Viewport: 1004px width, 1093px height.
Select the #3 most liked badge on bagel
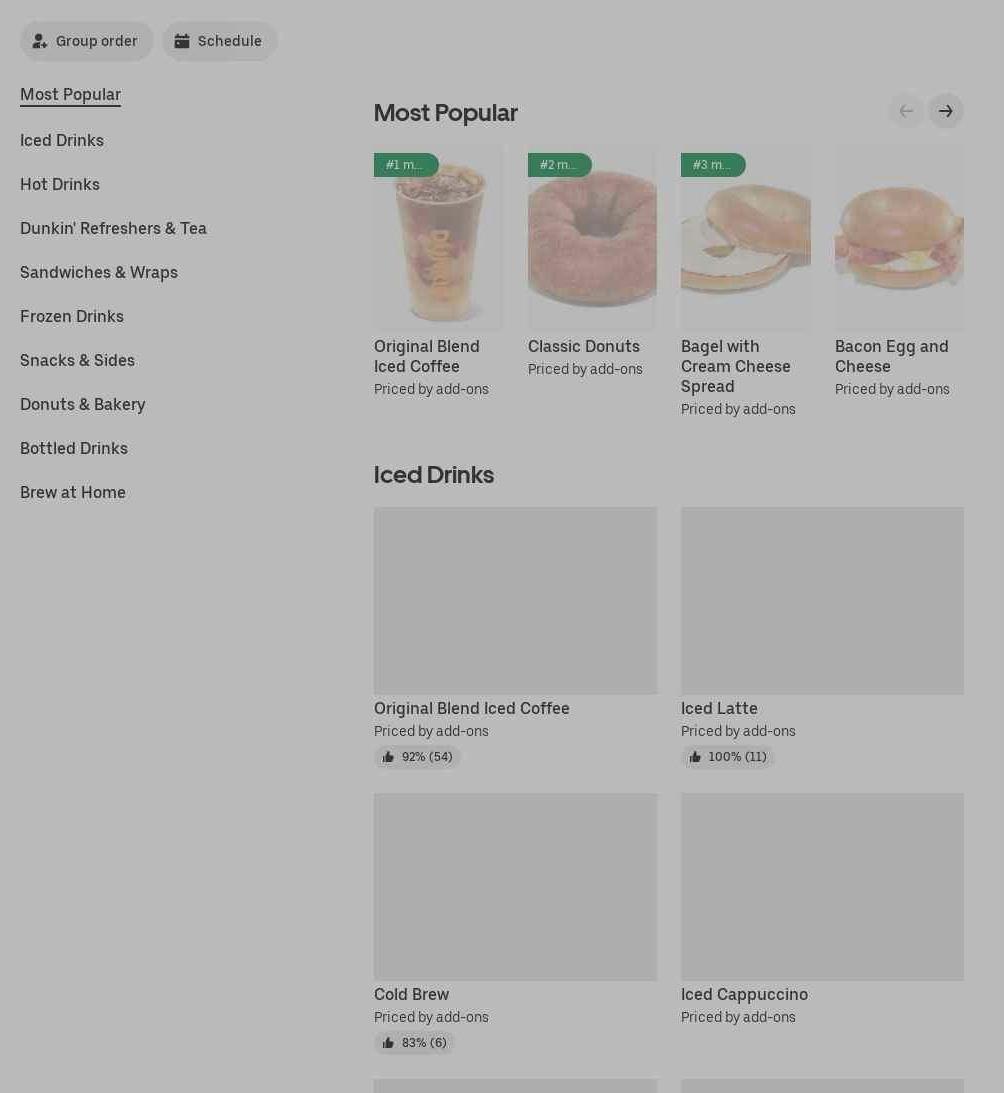713,165
